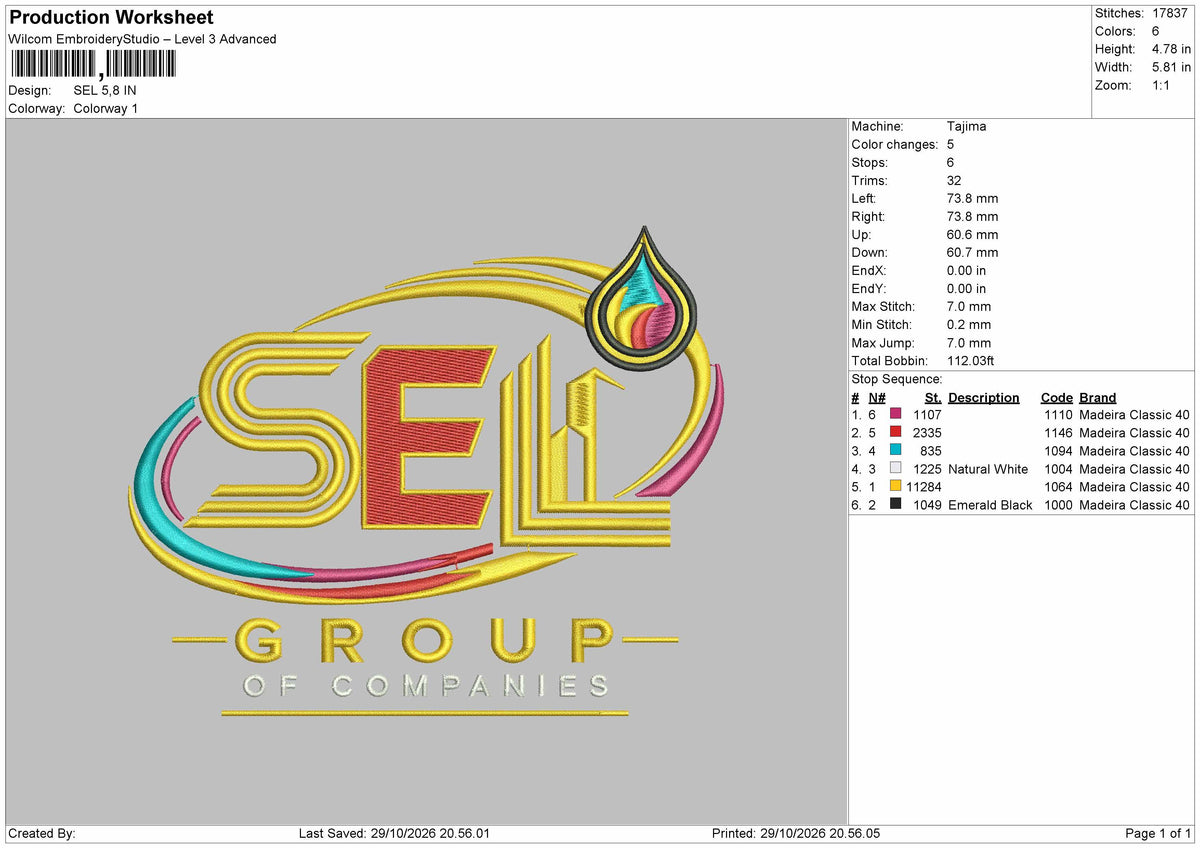Screen dimensions: 1200x848
Task: Click the magenta swatch for thread 1110
Action: coord(896,415)
